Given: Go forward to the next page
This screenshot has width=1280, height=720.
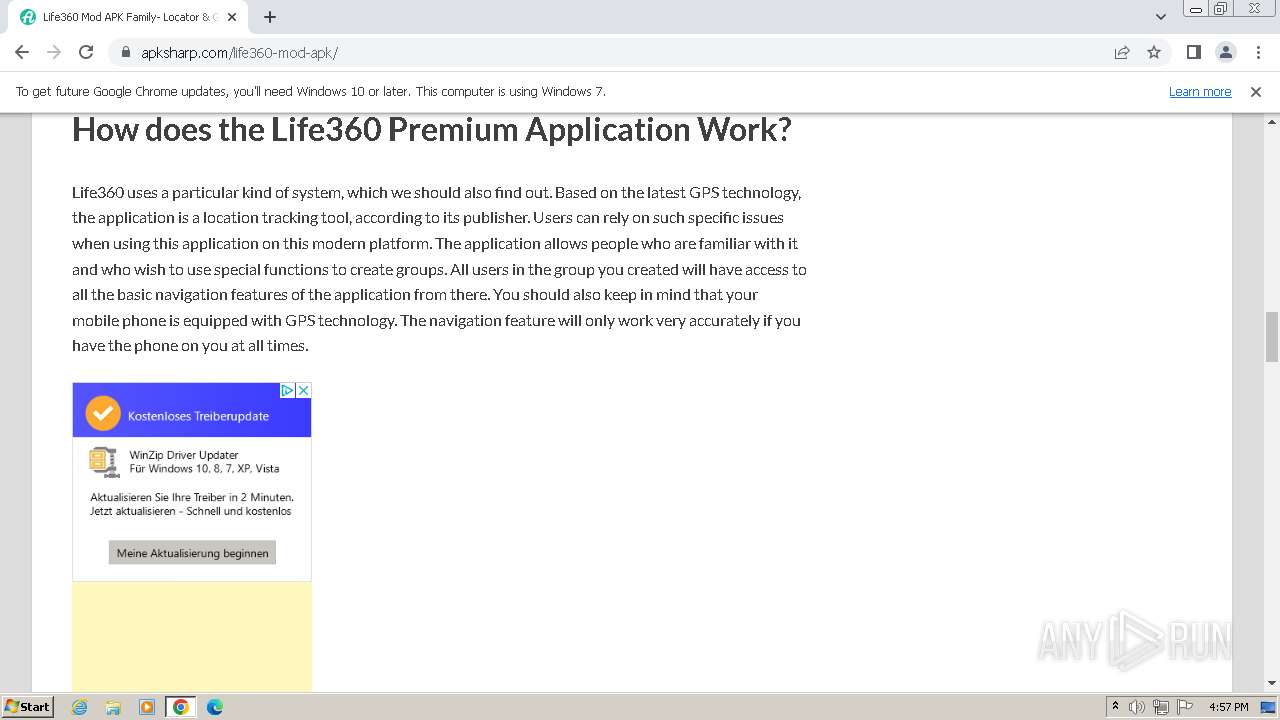Looking at the screenshot, I should (54, 52).
